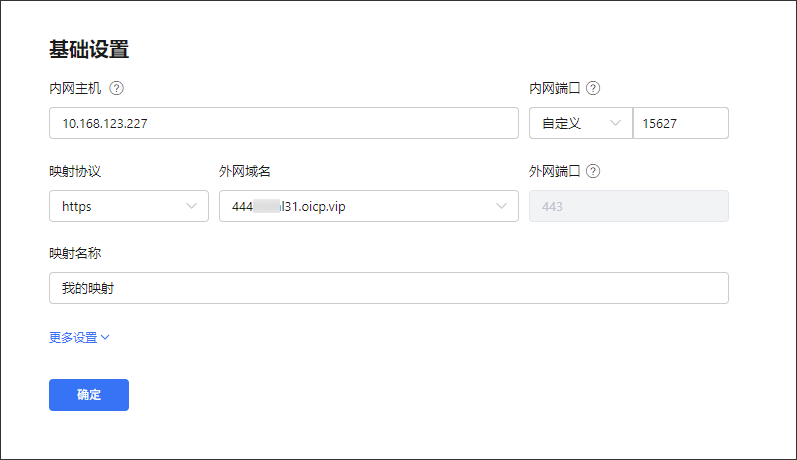Click the disabled 外网端口 field showing 443
The width and height of the screenshot is (797, 460).
click(628, 206)
